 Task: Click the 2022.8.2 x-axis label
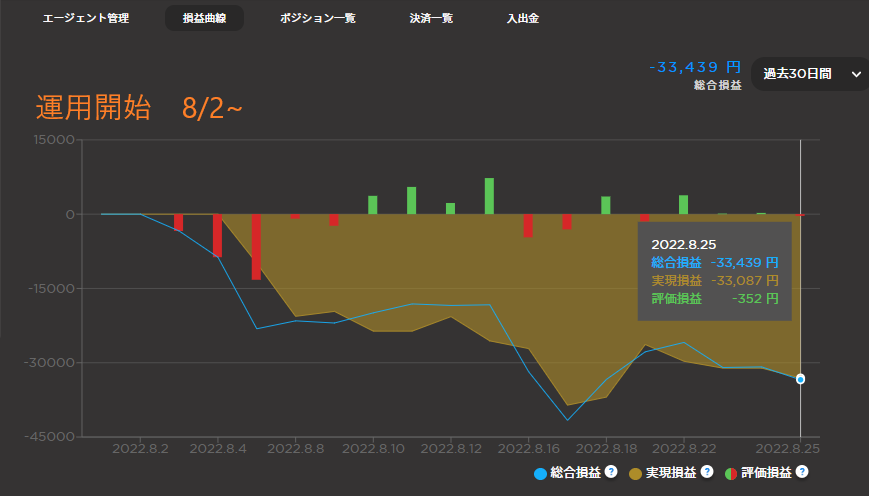click(x=140, y=448)
